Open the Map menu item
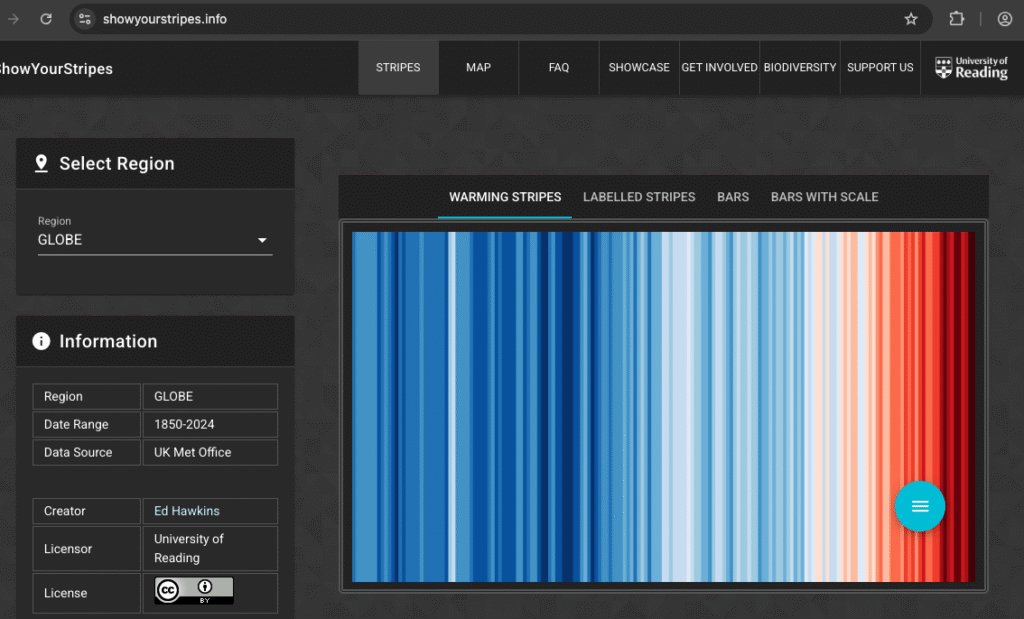This screenshot has width=1024, height=619. pyautogui.click(x=478, y=68)
